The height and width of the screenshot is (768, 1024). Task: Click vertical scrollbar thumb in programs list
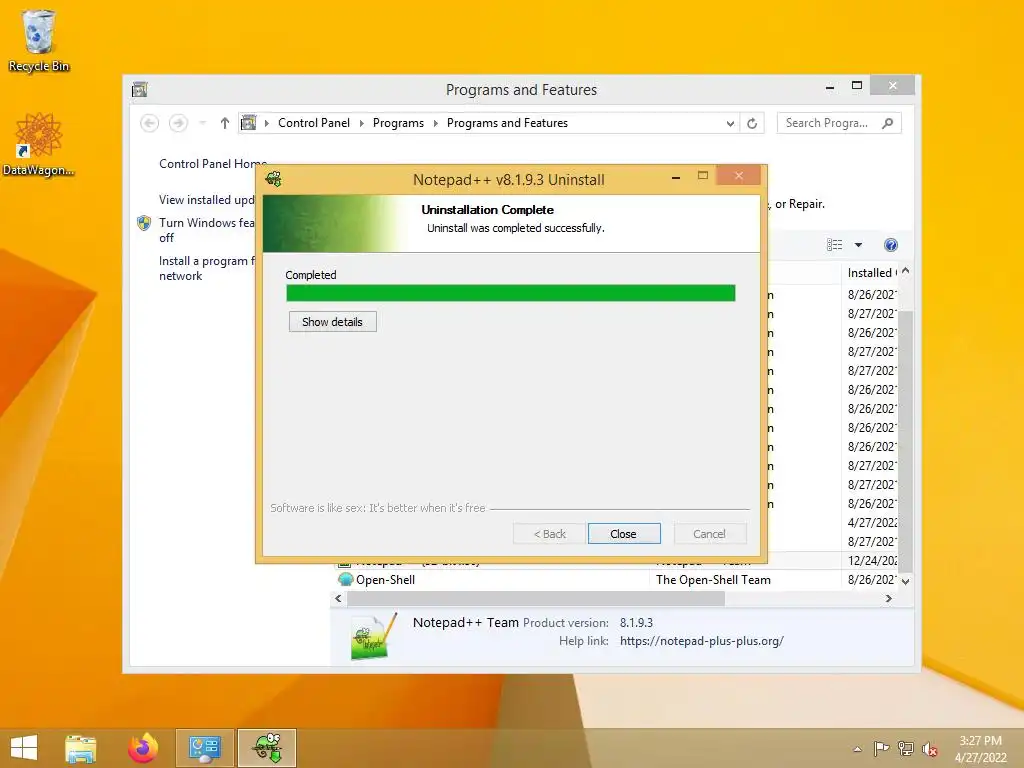(905, 441)
